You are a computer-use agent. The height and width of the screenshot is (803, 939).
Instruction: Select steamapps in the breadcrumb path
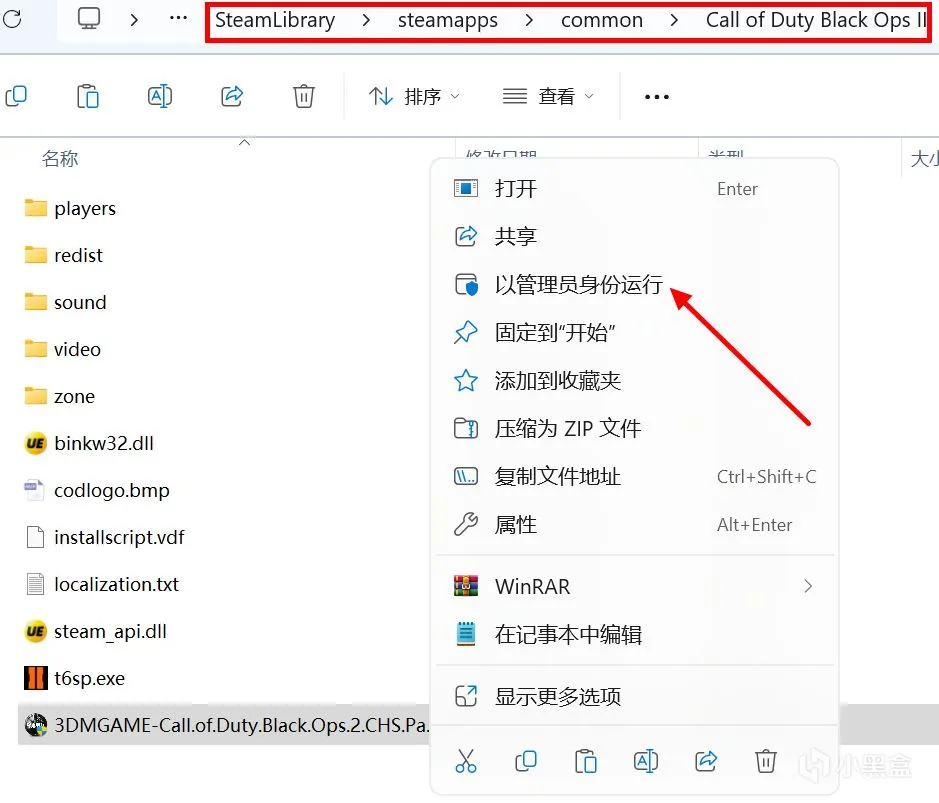coord(447,20)
